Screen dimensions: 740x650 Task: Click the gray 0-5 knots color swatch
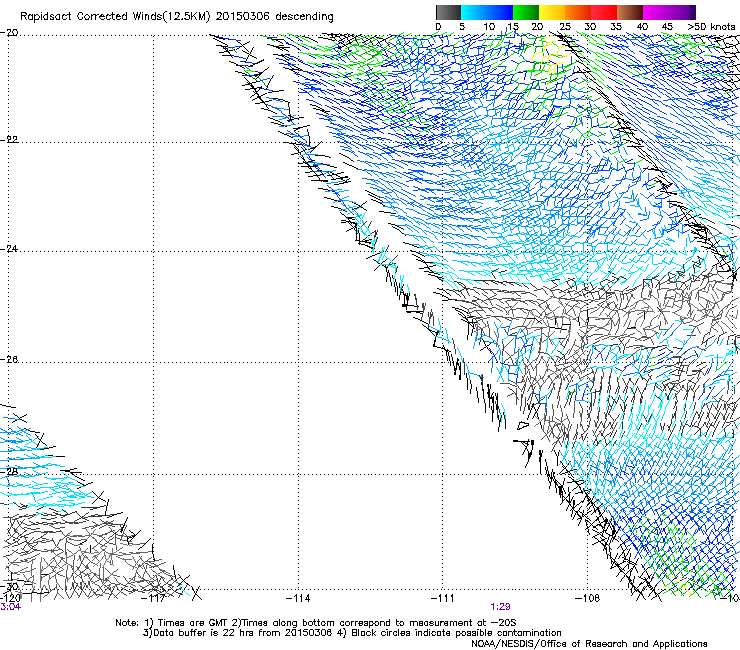point(448,12)
